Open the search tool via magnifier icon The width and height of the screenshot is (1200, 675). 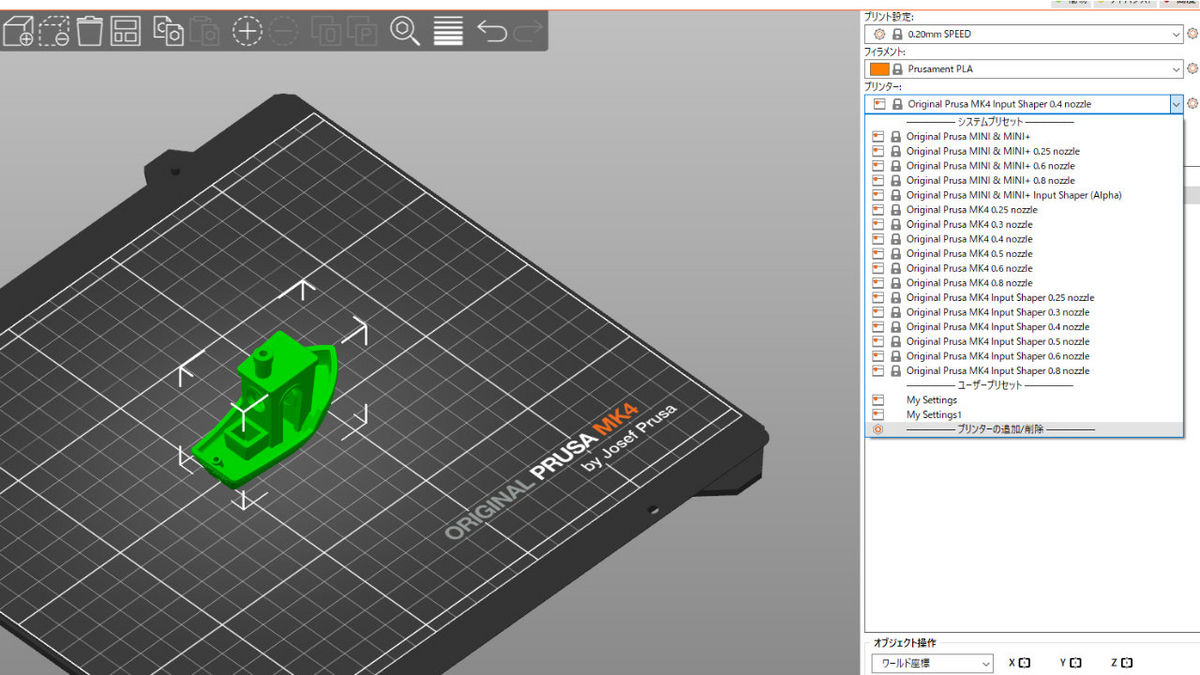pos(405,31)
